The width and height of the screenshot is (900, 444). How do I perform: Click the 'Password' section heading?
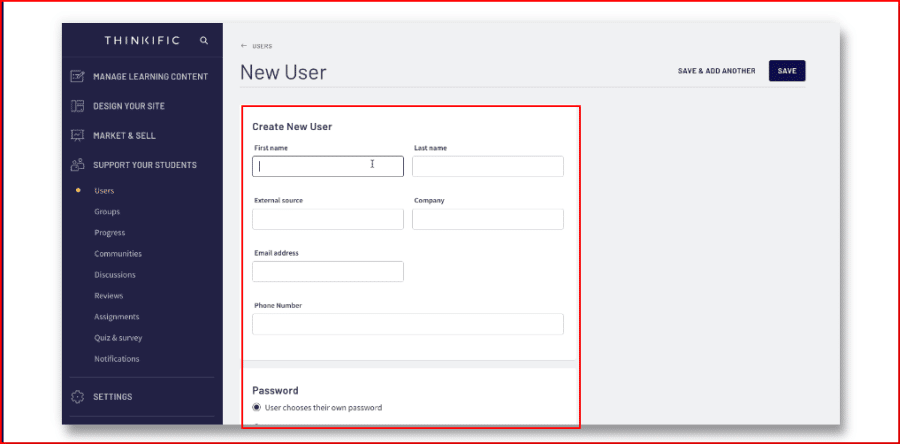pyautogui.click(x=276, y=391)
